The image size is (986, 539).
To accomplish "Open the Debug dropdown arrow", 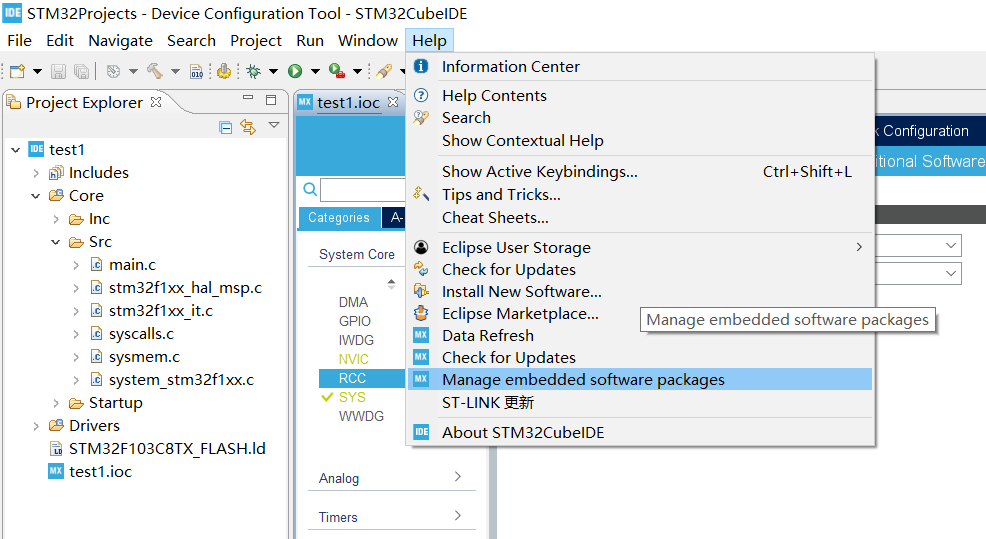I will coord(274,71).
